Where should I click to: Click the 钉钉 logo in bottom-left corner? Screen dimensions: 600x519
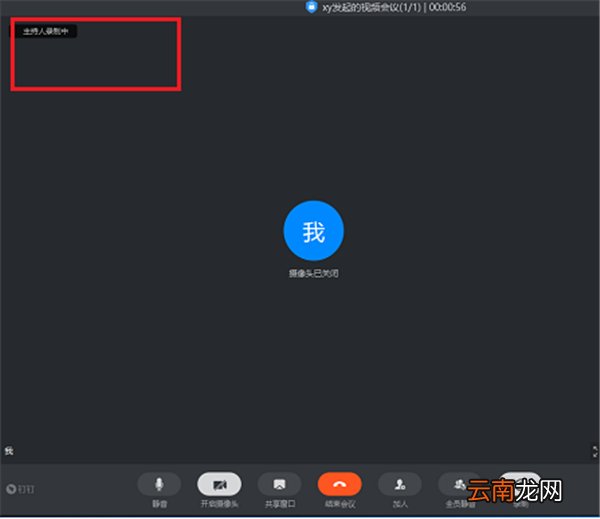coord(20,489)
